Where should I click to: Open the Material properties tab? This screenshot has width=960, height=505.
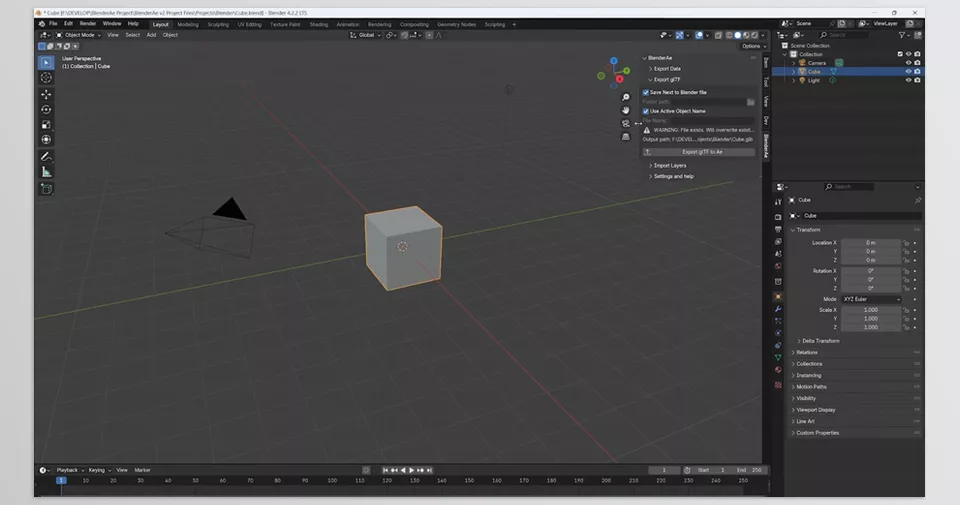(x=778, y=370)
